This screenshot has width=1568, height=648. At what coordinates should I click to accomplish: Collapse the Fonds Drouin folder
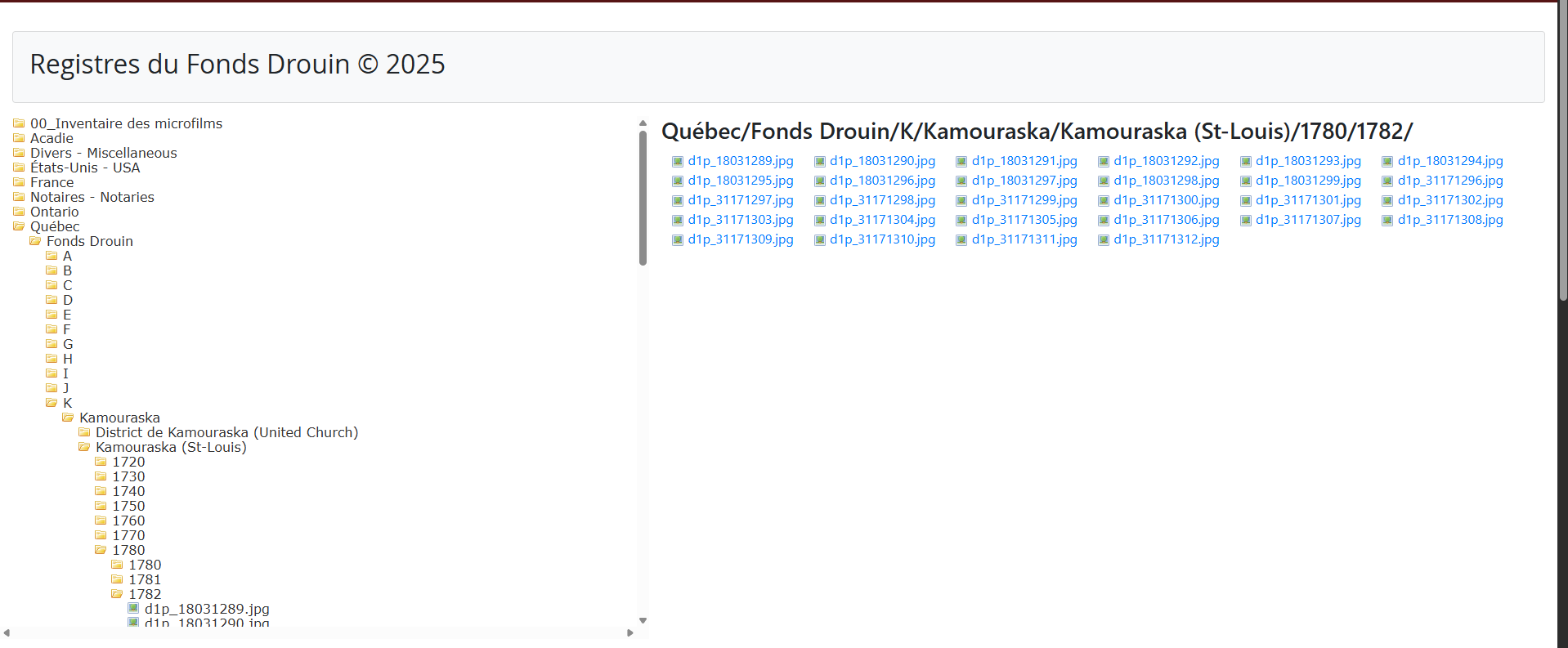tap(89, 241)
